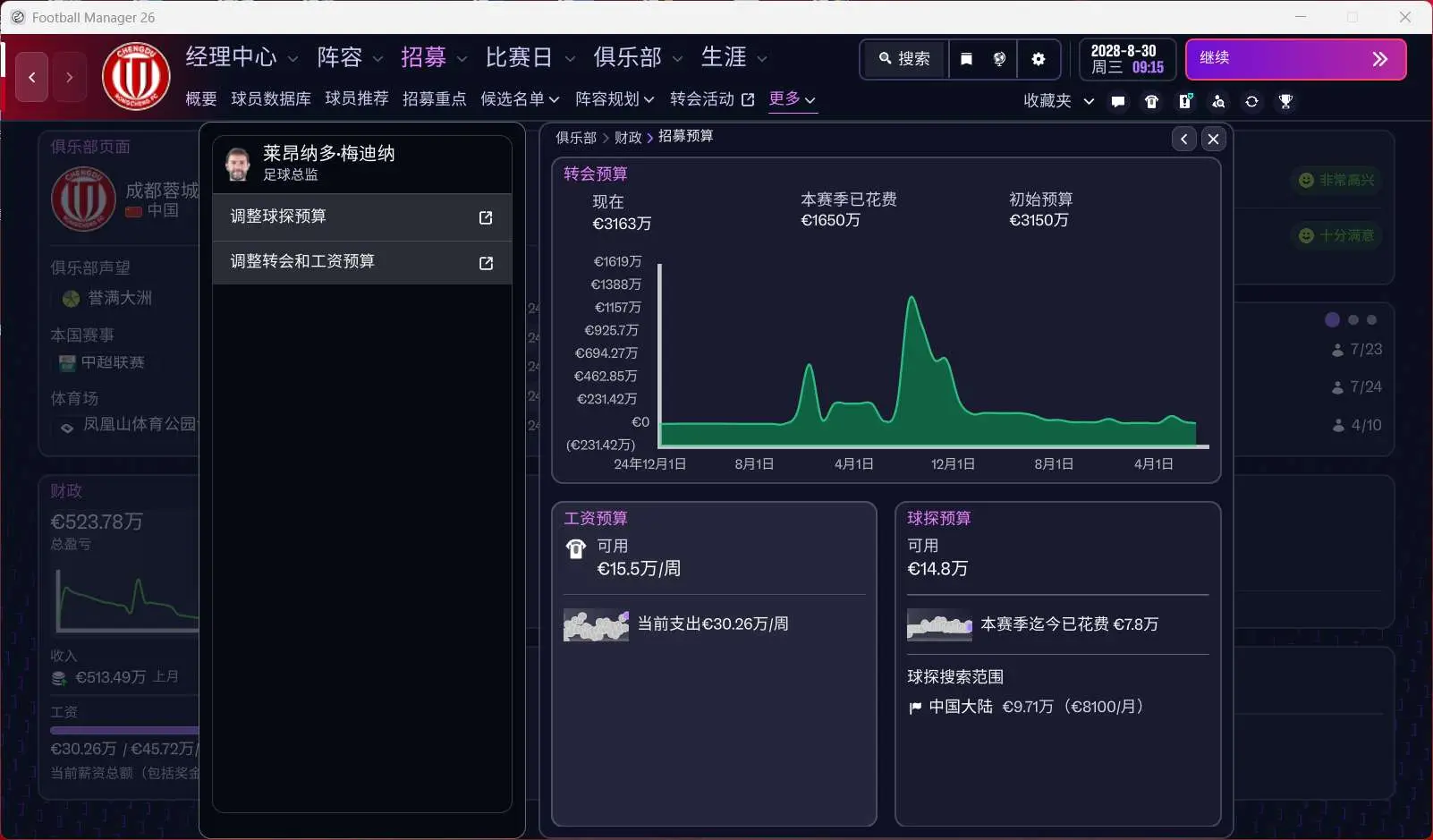Click the transfers refresh arrows shortcut icon
The height and width of the screenshot is (840, 1433).
coord(1252,101)
